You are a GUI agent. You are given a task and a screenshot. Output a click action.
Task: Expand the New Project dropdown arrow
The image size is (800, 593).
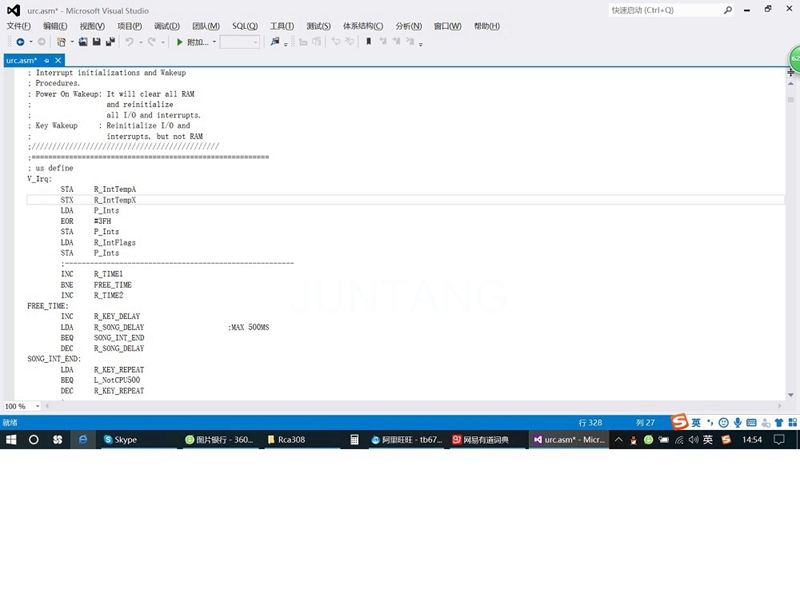point(72,42)
